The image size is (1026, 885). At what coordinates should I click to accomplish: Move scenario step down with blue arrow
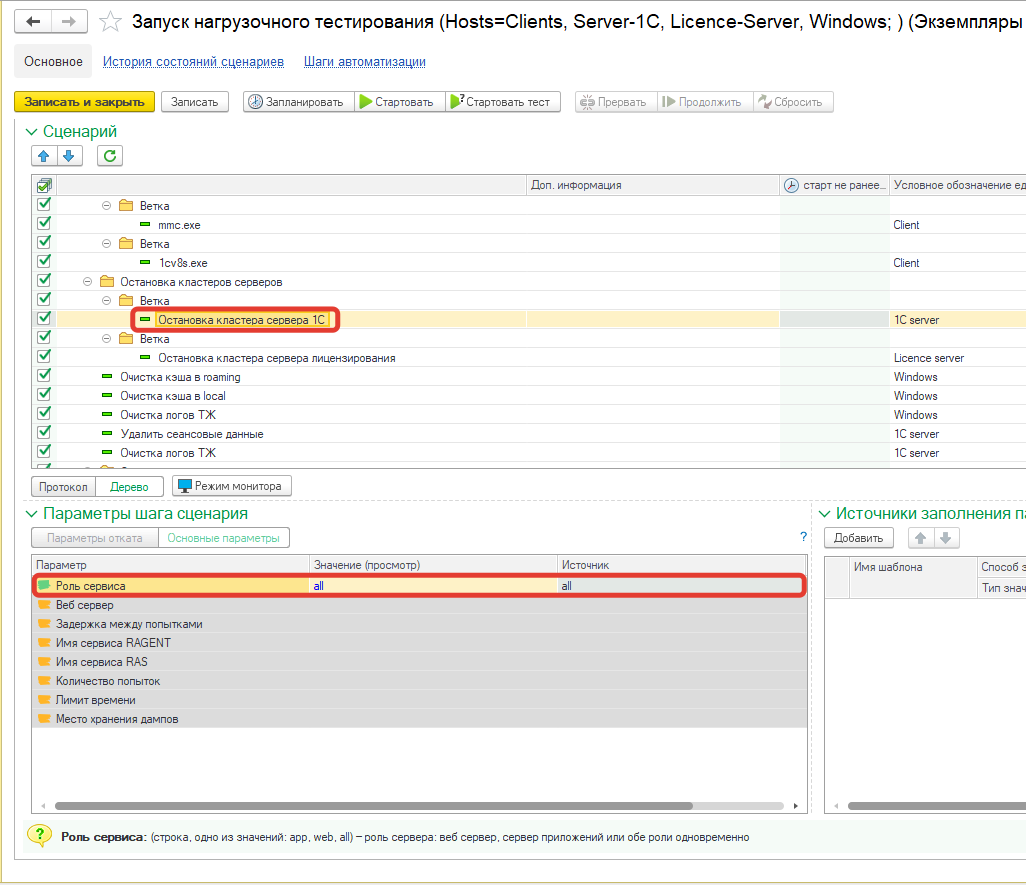pos(68,155)
